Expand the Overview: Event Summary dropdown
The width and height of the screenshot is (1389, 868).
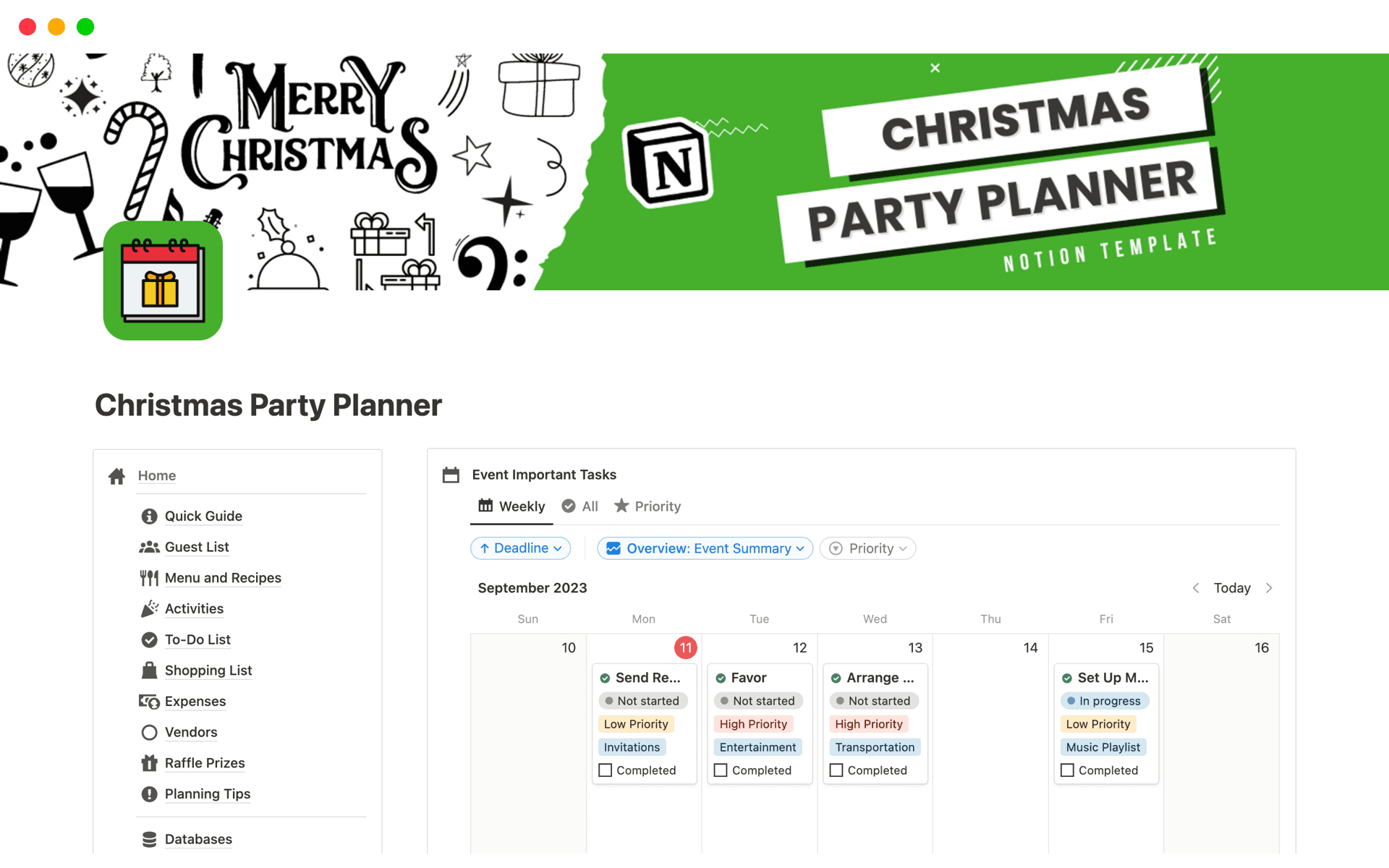[704, 548]
